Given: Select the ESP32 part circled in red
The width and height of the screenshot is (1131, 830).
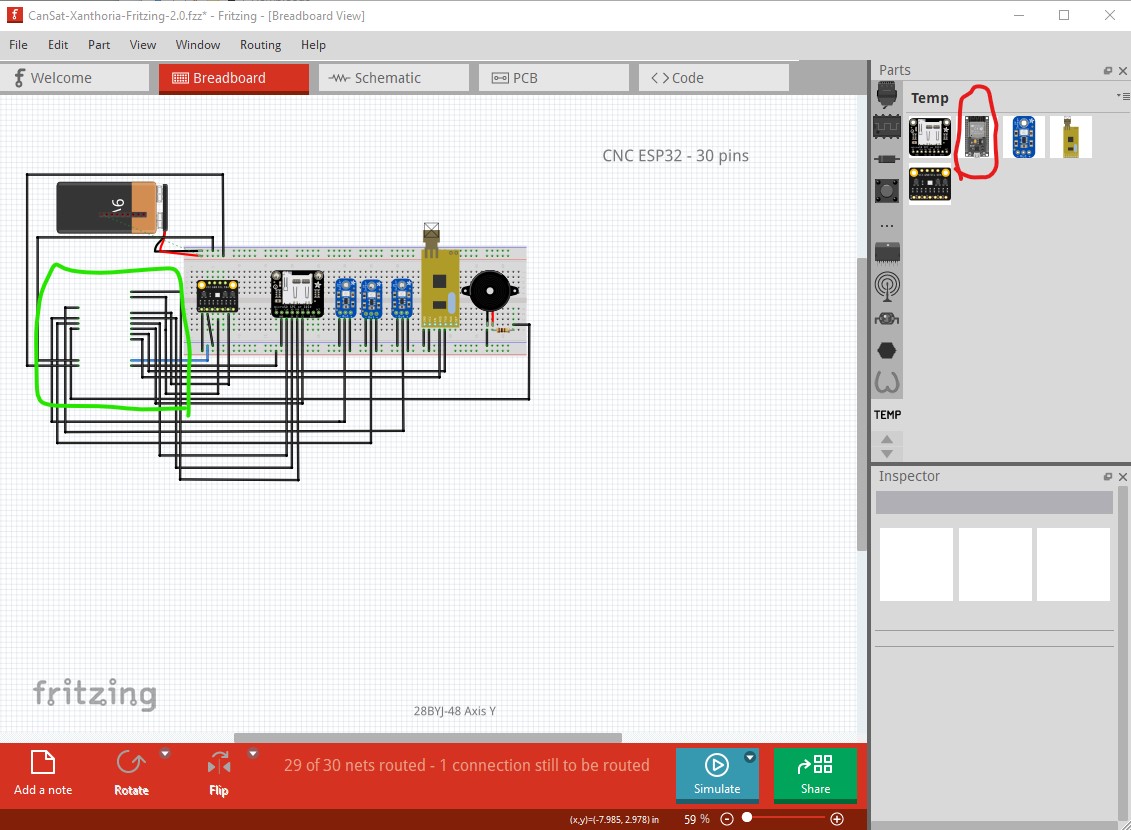Looking at the screenshot, I should click(x=977, y=136).
